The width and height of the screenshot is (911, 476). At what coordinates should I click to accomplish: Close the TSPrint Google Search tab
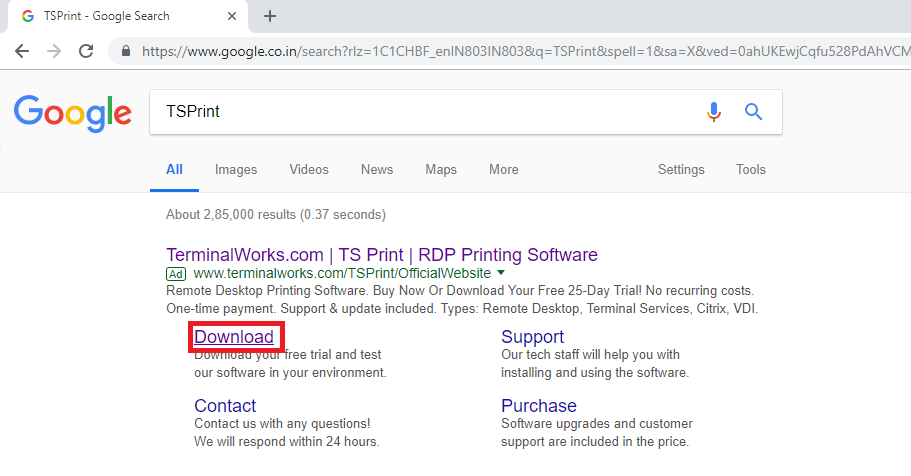tap(232, 16)
